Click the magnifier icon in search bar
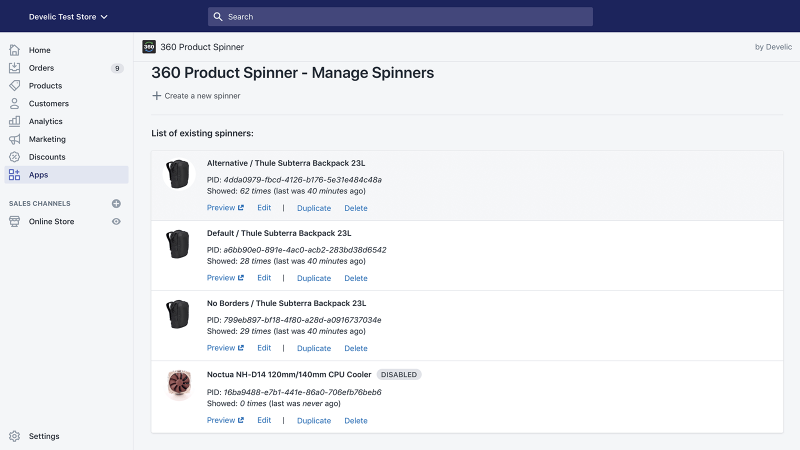 click(x=218, y=17)
